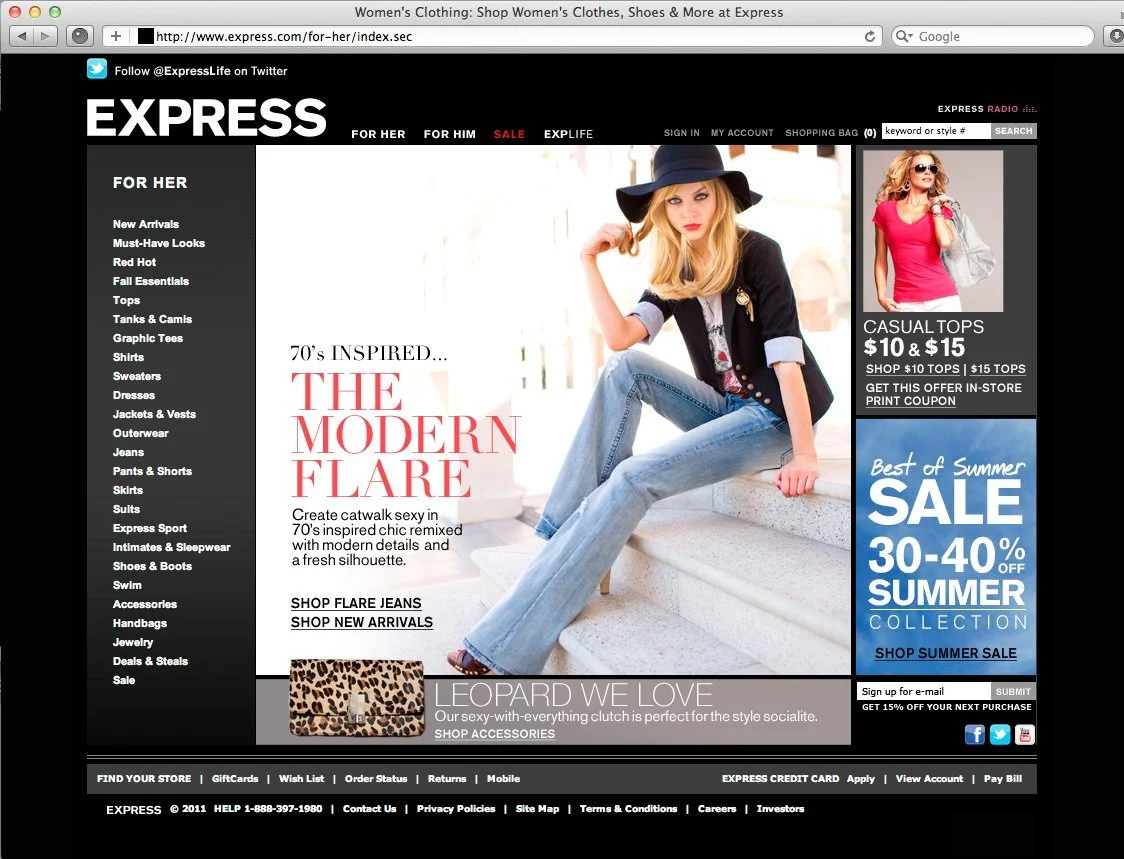Click the SUBMIT email button
The width and height of the screenshot is (1124, 859).
click(1013, 691)
